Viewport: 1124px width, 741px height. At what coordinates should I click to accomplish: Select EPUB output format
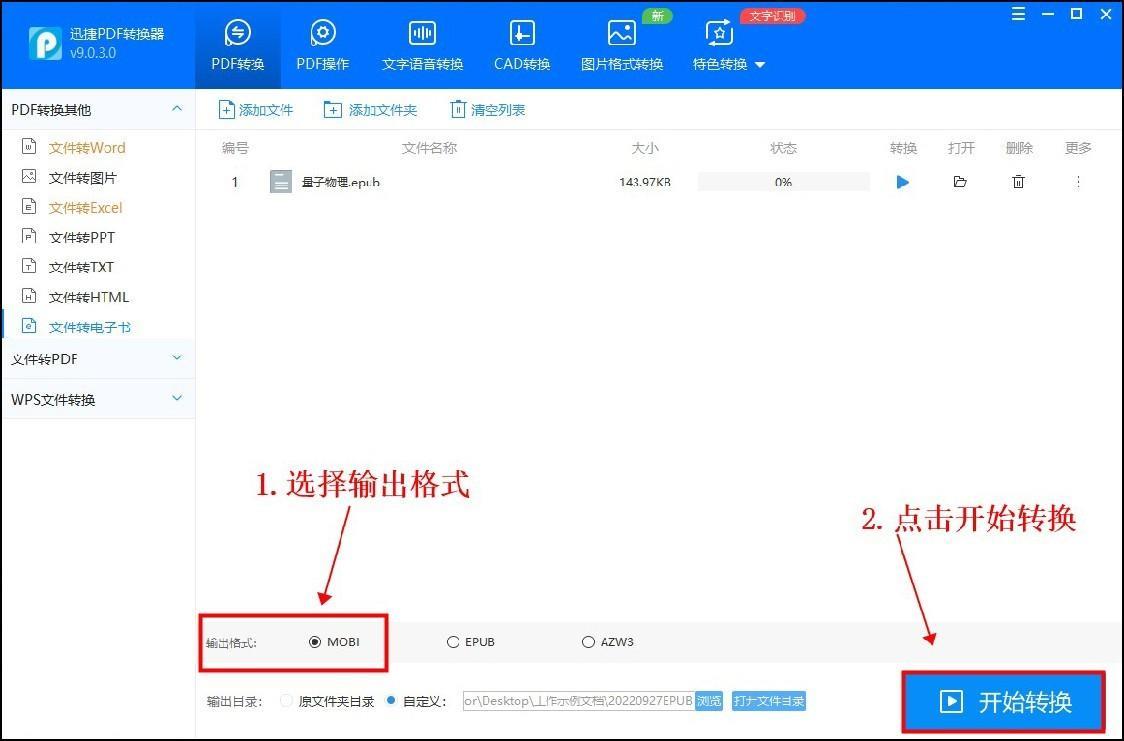tap(454, 642)
